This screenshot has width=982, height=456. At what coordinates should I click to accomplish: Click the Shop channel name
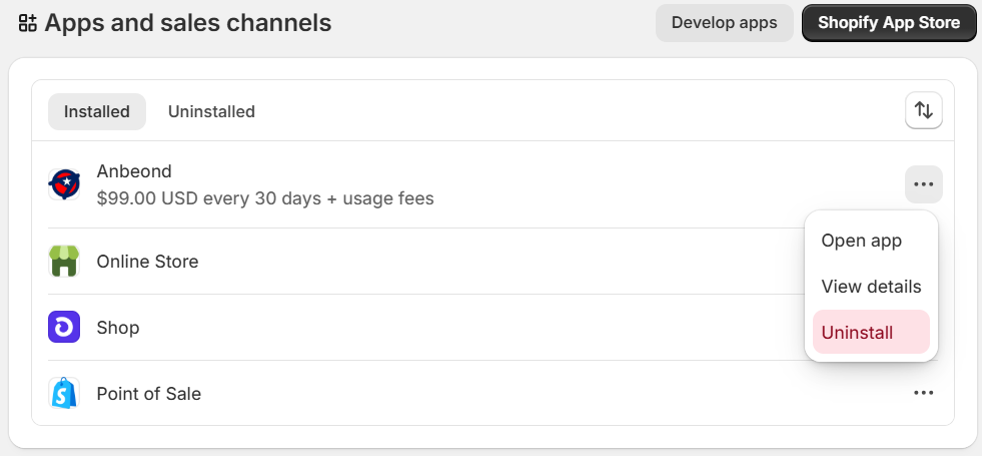coord(118,328)
